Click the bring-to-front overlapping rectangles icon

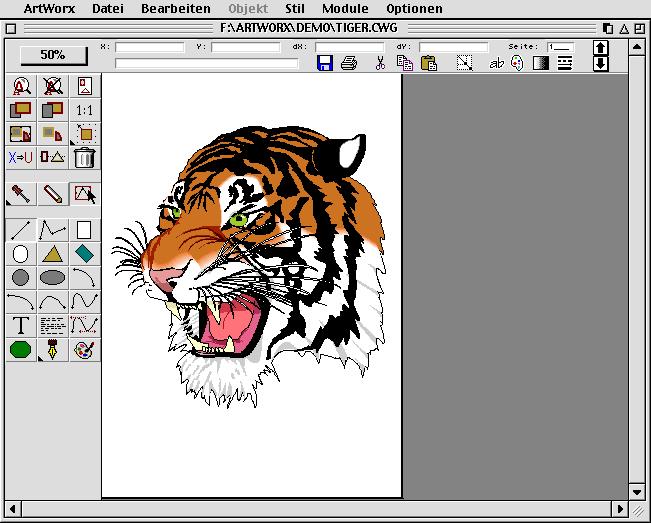click(21, 110)
